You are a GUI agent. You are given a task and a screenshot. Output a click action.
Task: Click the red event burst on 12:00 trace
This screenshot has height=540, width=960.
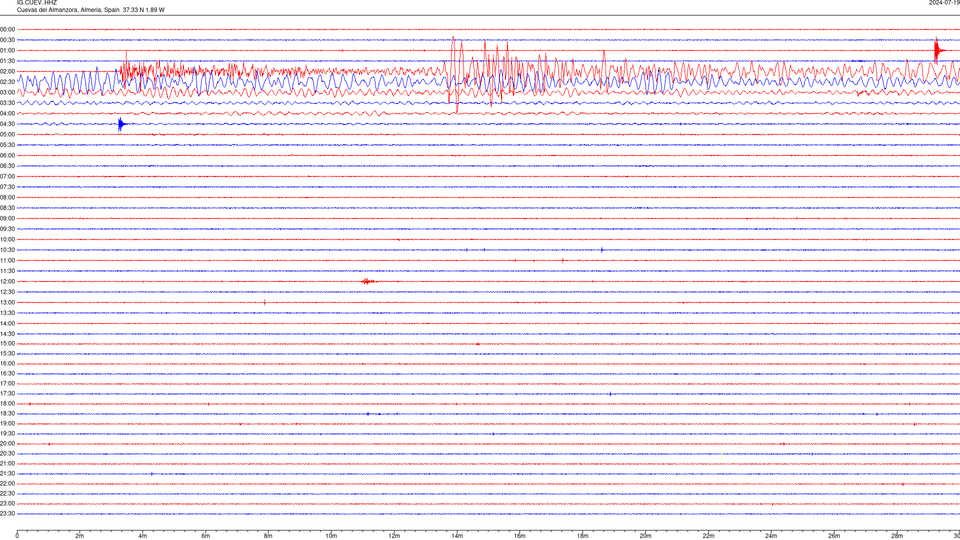pyautogui.click(x=368, y=282)
